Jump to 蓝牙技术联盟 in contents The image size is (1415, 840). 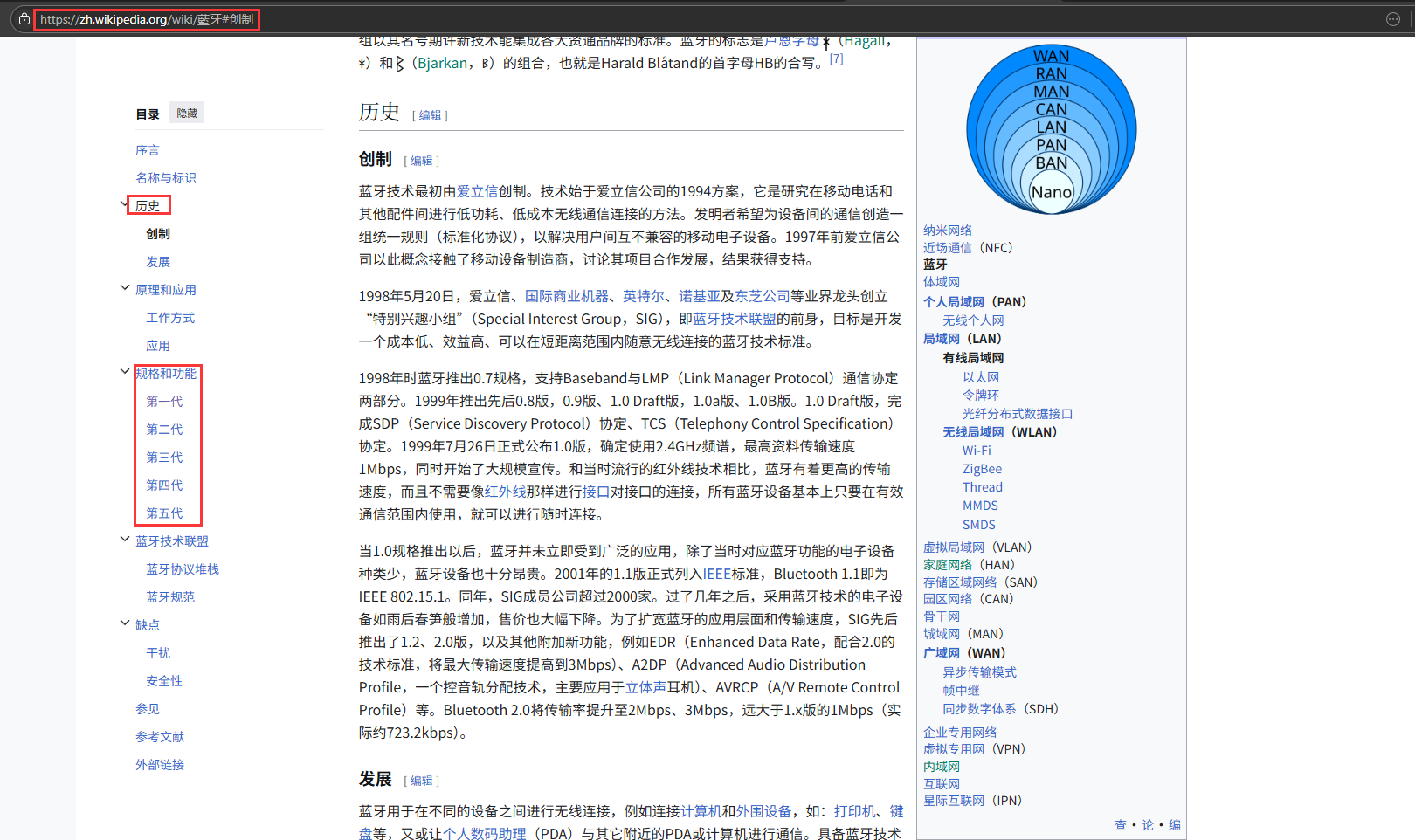tap(172, 541)
